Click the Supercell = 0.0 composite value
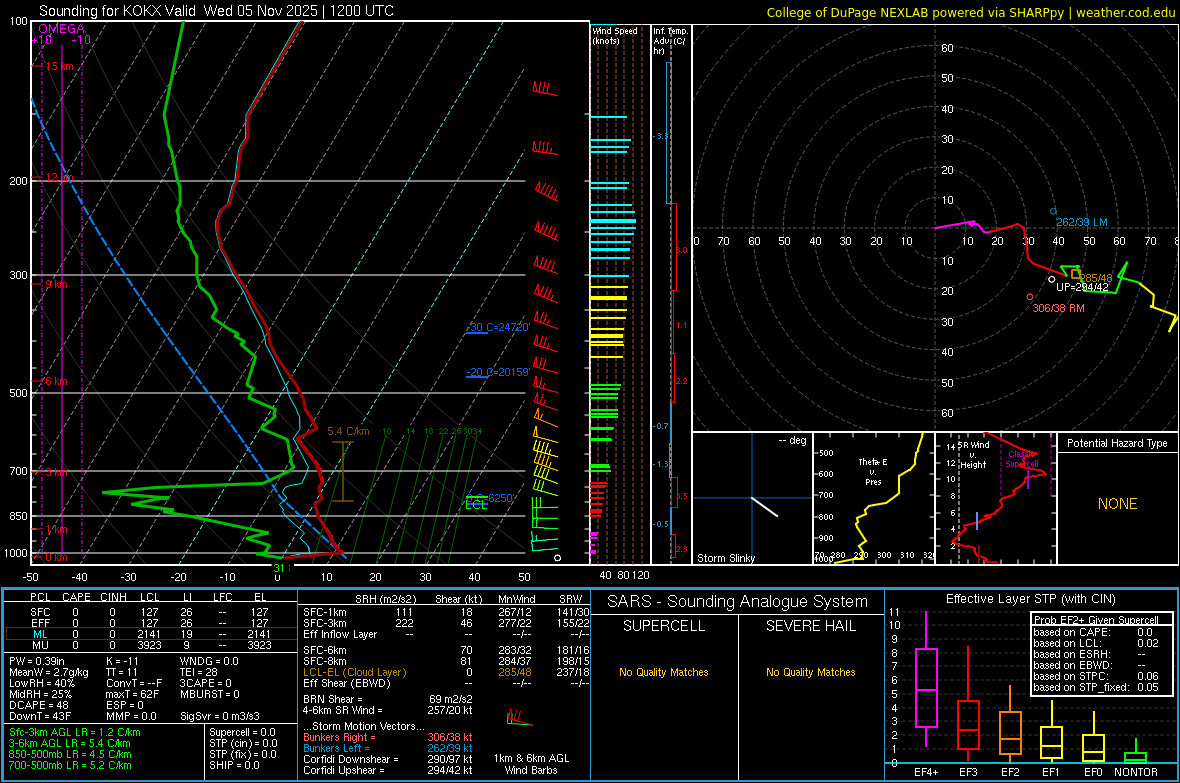Viewport: 1180px width, 783px height. (x=242, y=732)
